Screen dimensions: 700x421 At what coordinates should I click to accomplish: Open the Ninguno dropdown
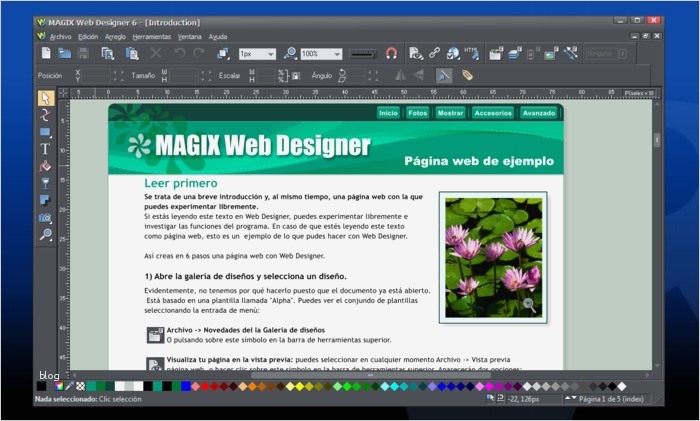click(623, 54)
